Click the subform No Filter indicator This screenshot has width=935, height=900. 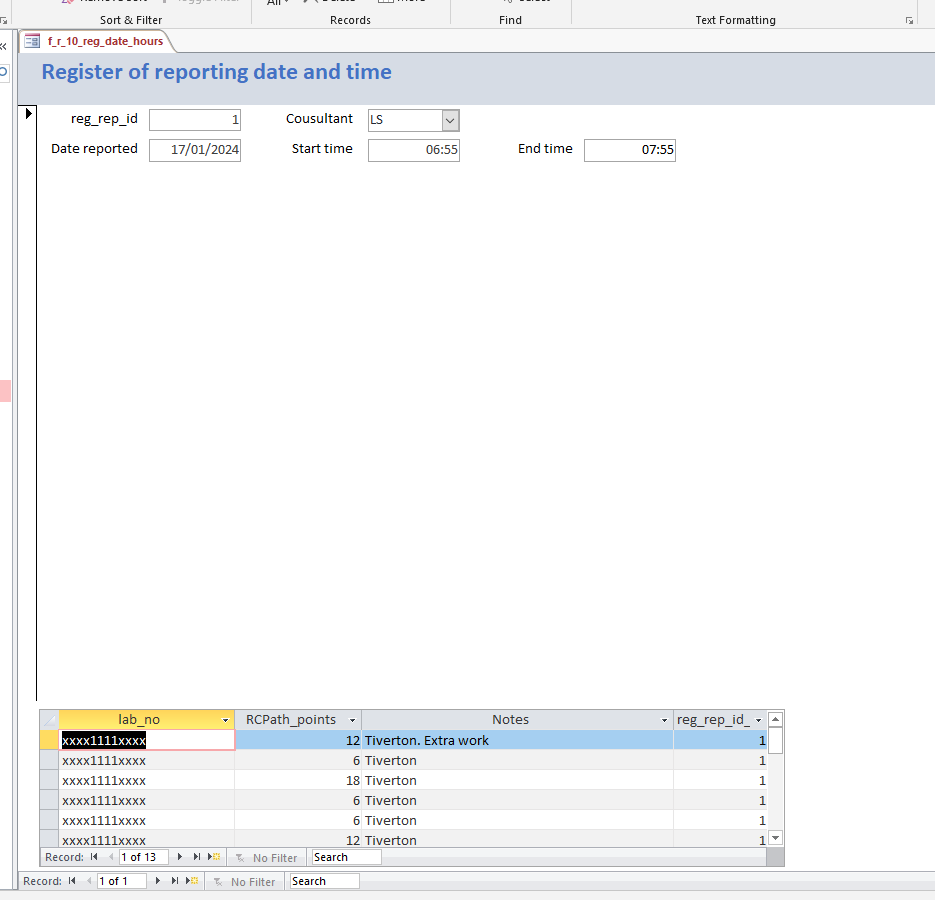pos(267,858)
